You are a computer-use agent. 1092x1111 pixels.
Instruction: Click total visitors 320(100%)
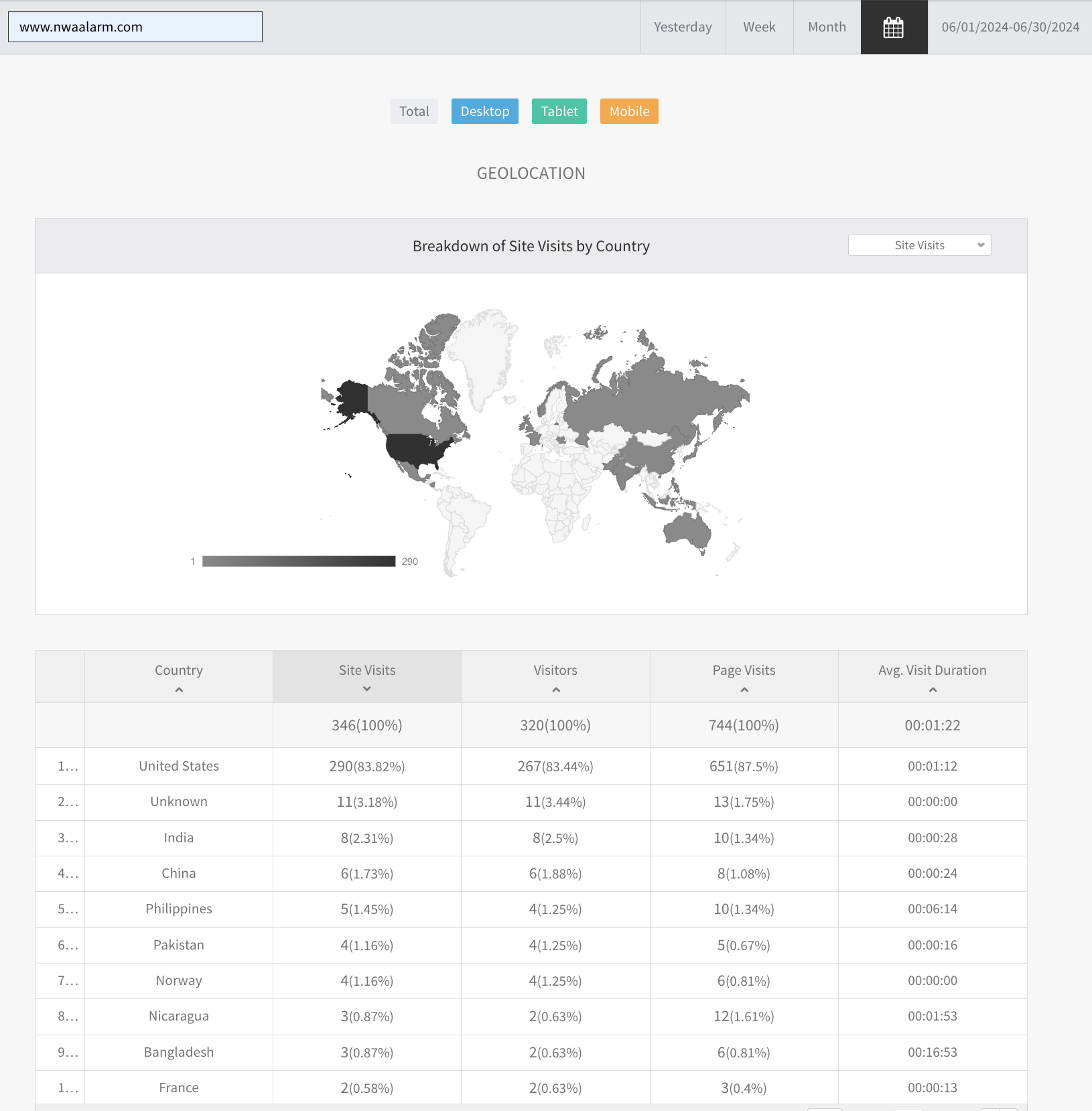tap(555, 726)
